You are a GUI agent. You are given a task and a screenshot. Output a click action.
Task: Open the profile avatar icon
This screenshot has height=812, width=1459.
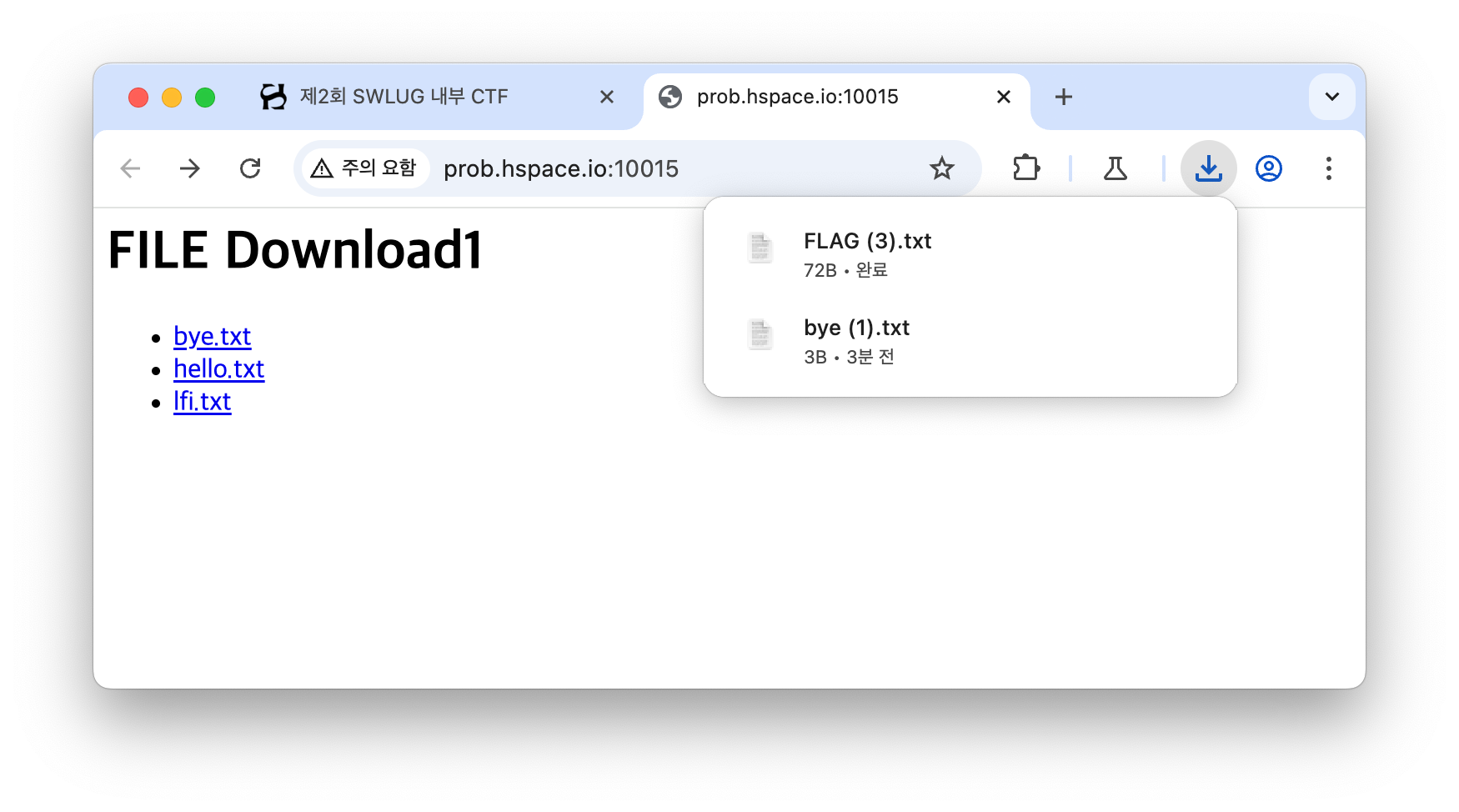1269,168
